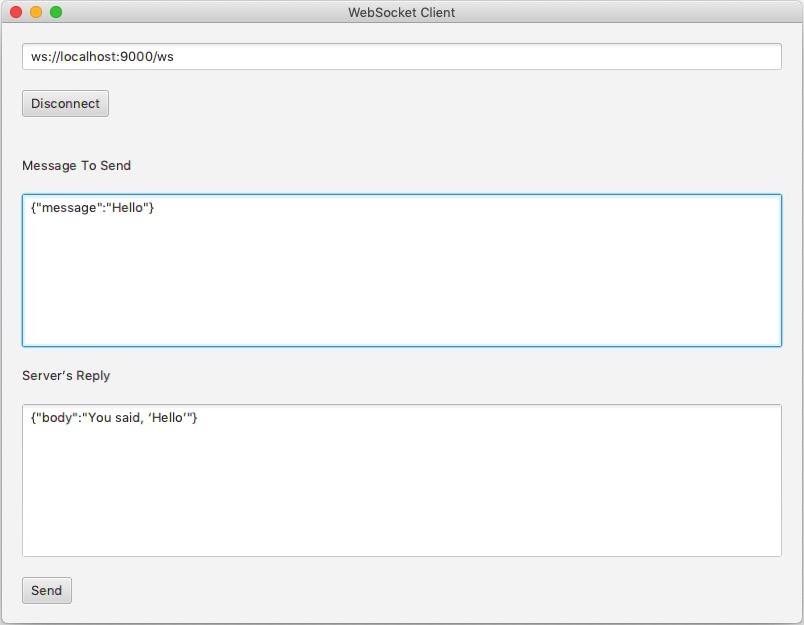Viewport: 804px width, 625px height.
Task: Close the WebSocket Client window
Action: click(x=16, y=12)
